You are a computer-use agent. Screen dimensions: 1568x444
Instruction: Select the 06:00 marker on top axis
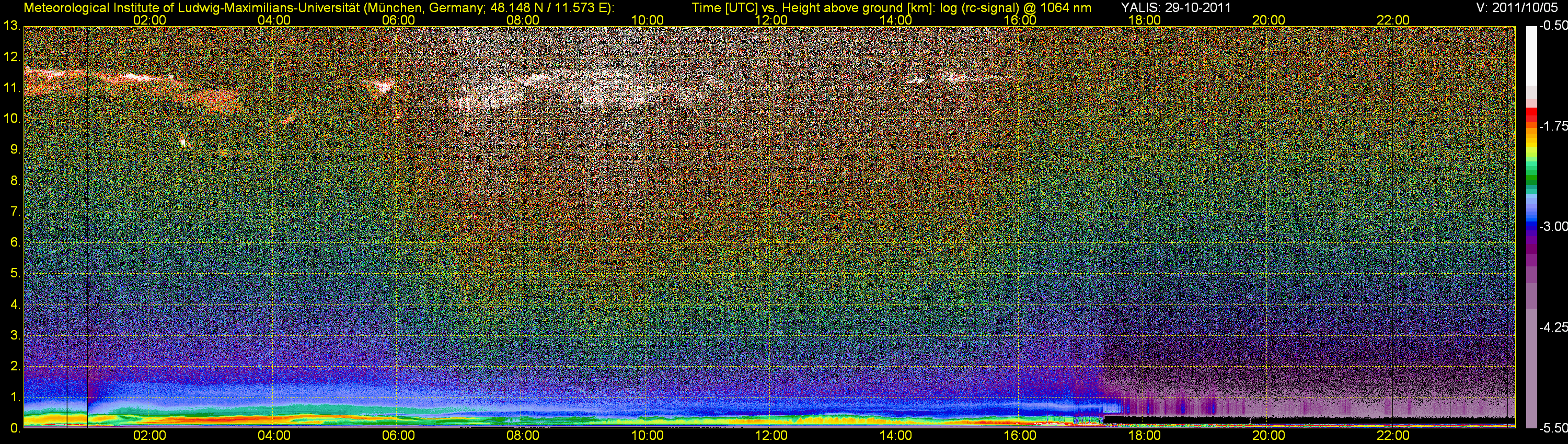pos(398,20)
